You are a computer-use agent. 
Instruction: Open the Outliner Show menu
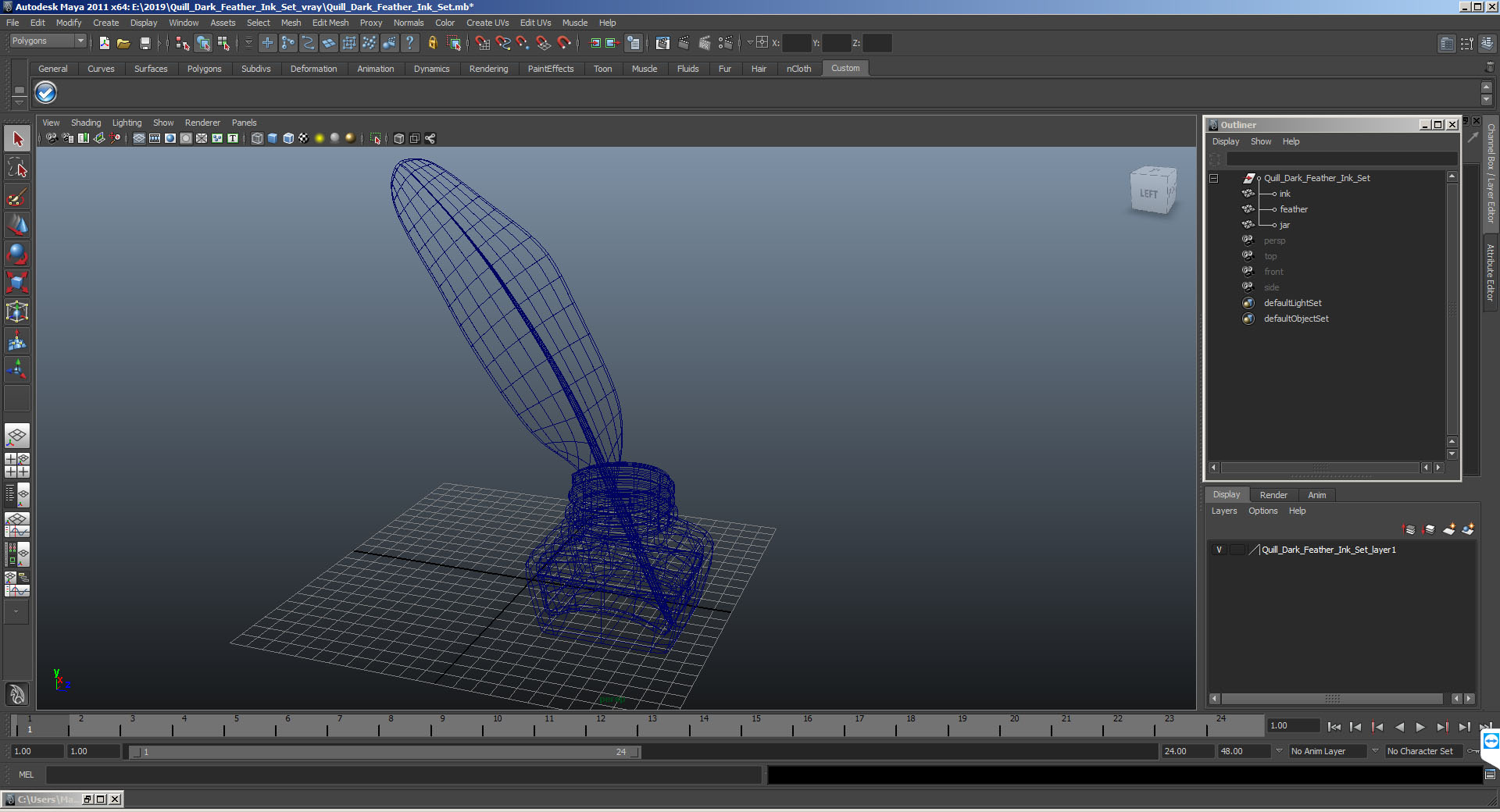coord(1261,141)
